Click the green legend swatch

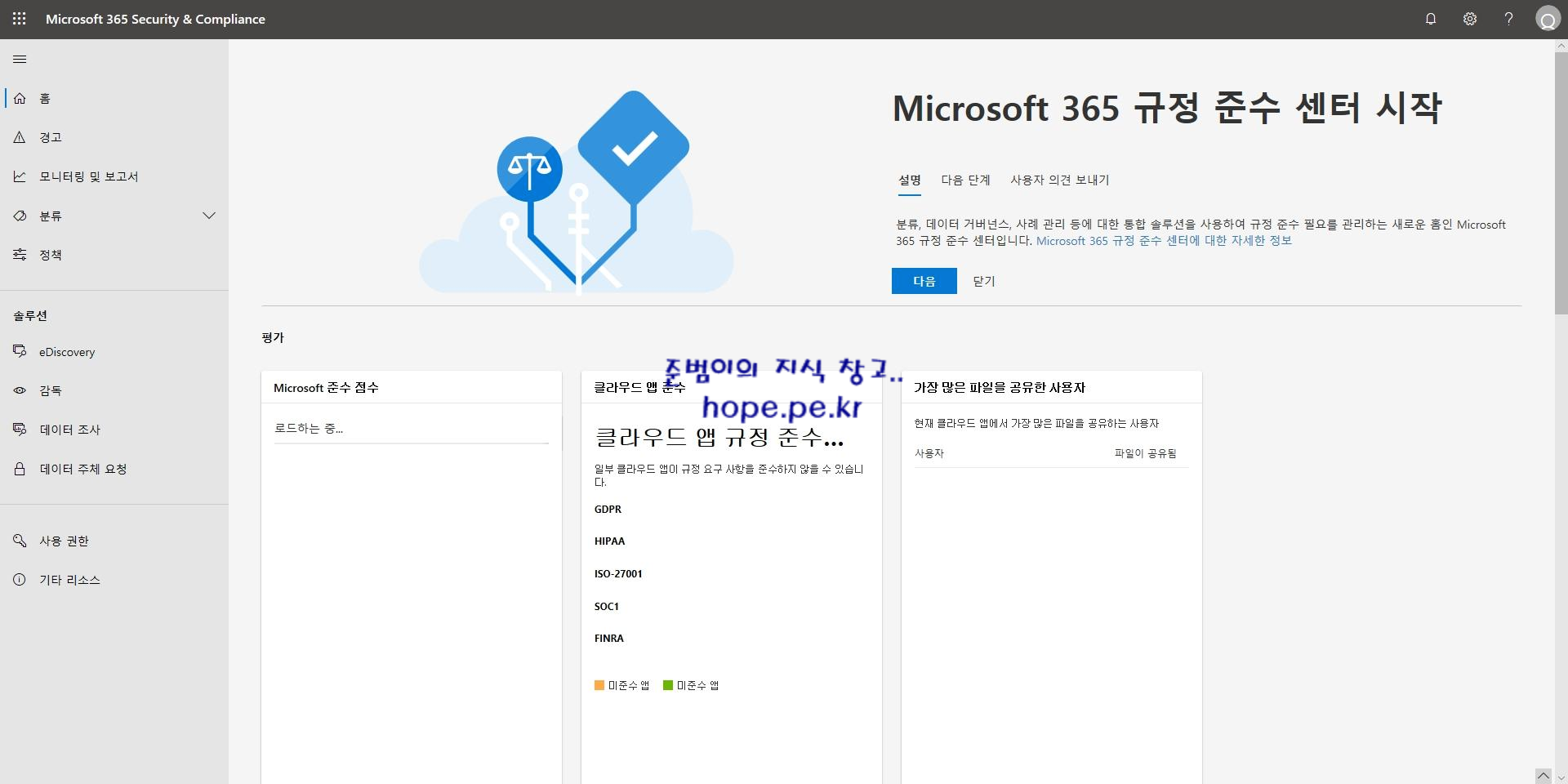(668, 685)
